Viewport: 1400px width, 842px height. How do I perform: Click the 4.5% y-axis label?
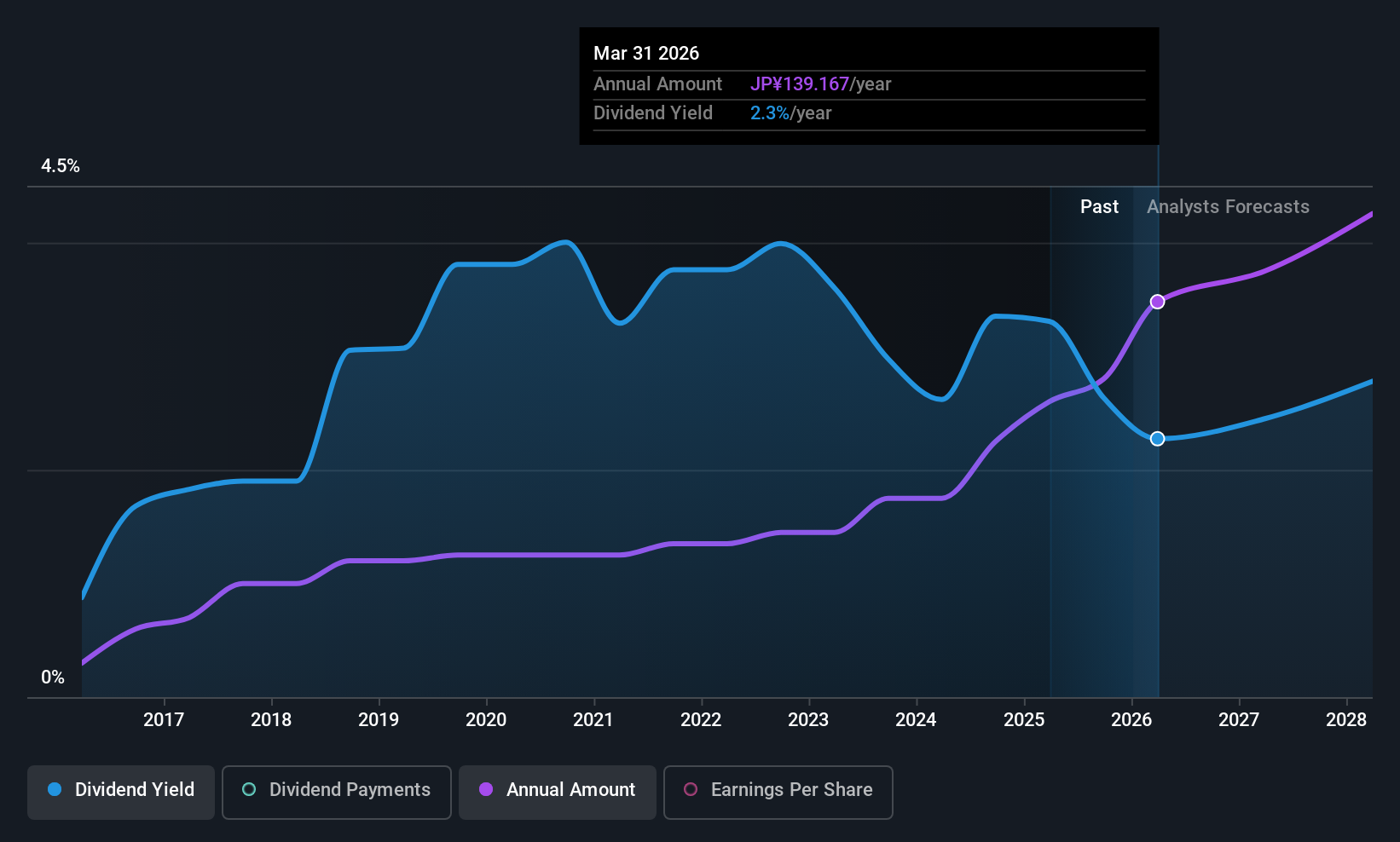coord(61,166)
